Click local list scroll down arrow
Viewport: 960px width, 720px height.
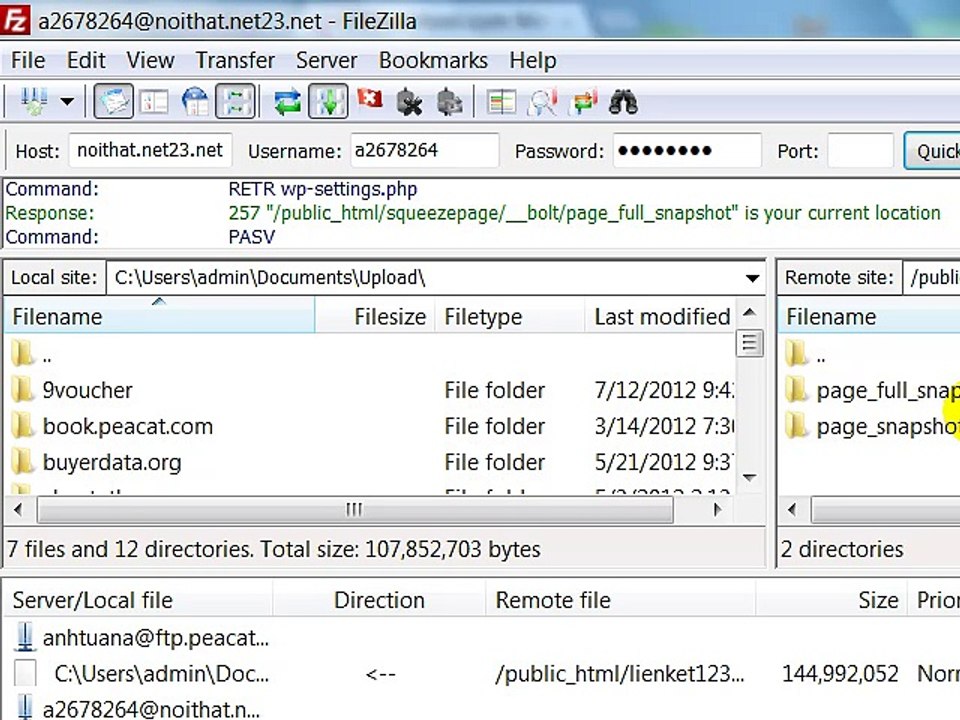749,477
